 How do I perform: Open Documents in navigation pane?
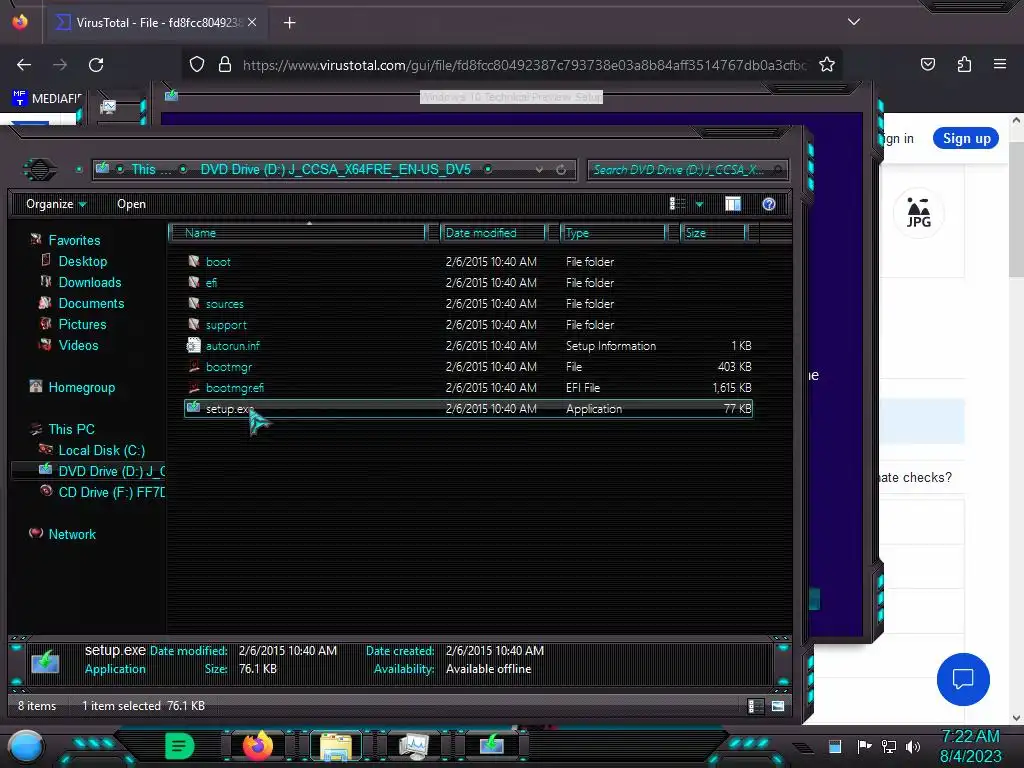pyautogui.click(x=91, y=303)
